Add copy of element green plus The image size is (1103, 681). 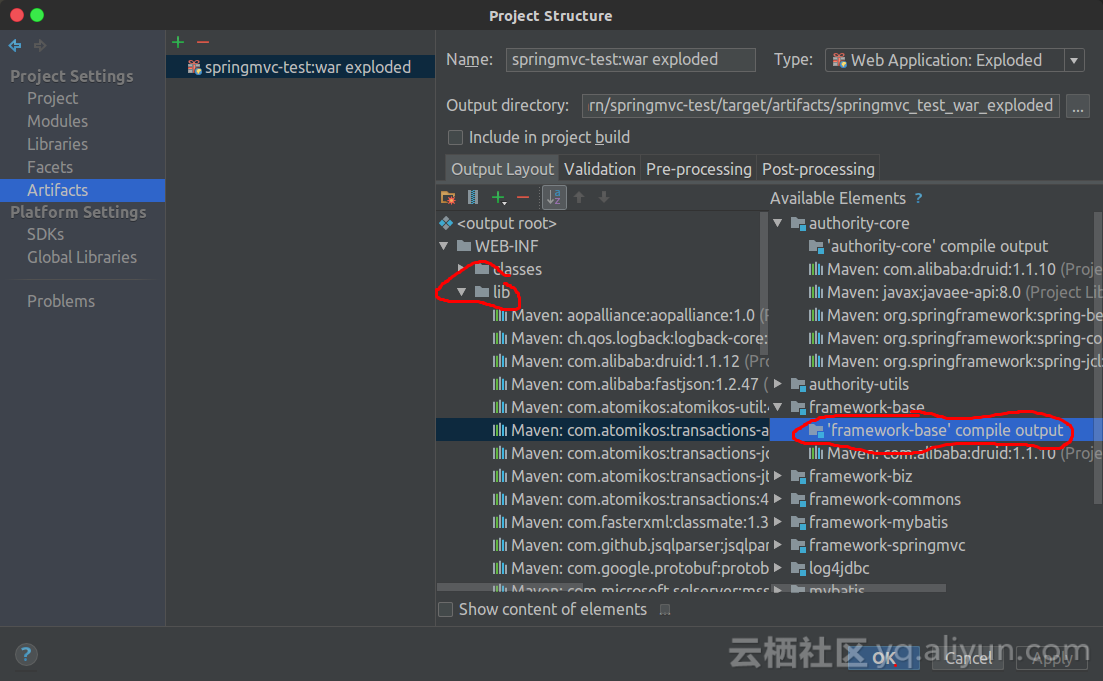pos(499,198)
